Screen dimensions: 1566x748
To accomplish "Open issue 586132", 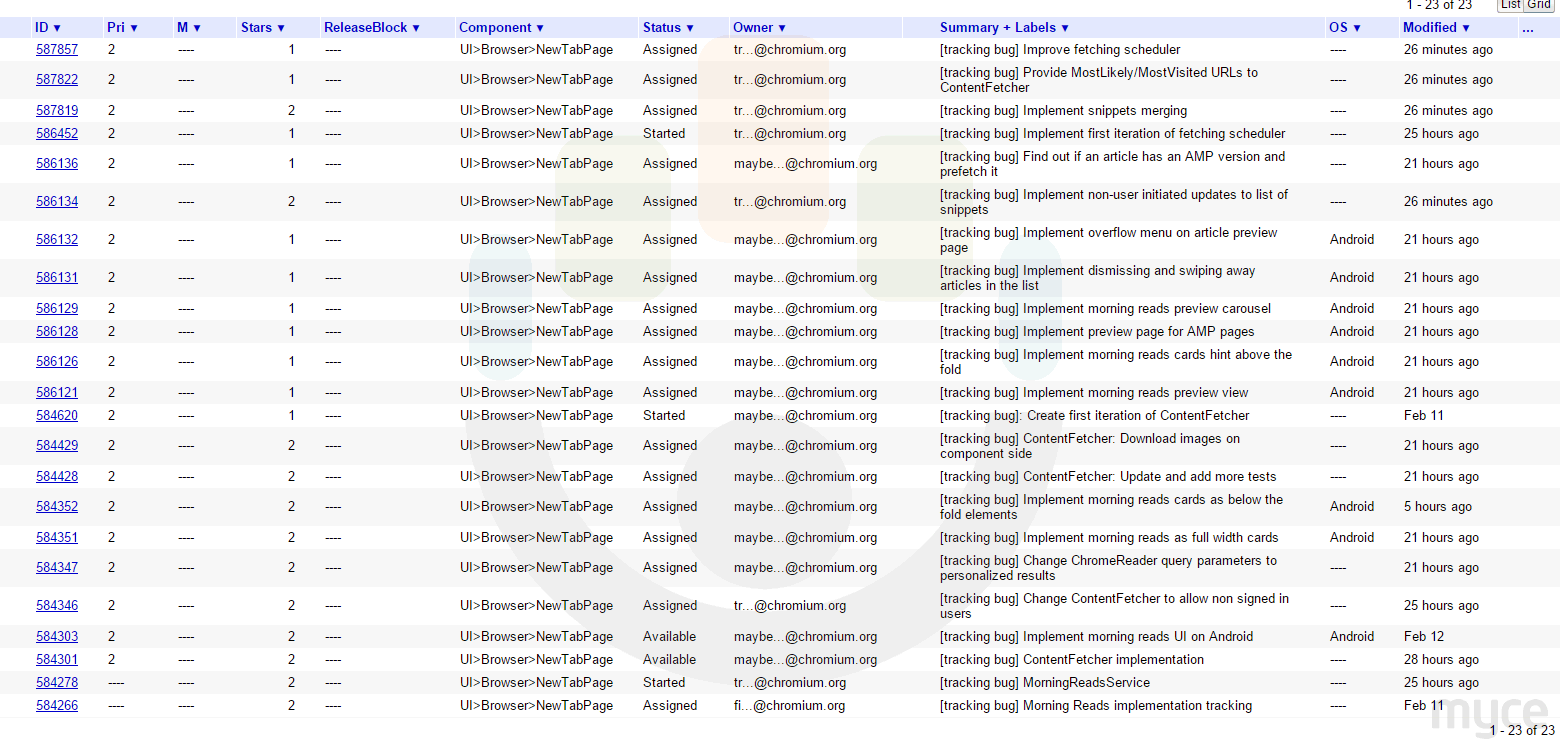I will tap(57, 240).
